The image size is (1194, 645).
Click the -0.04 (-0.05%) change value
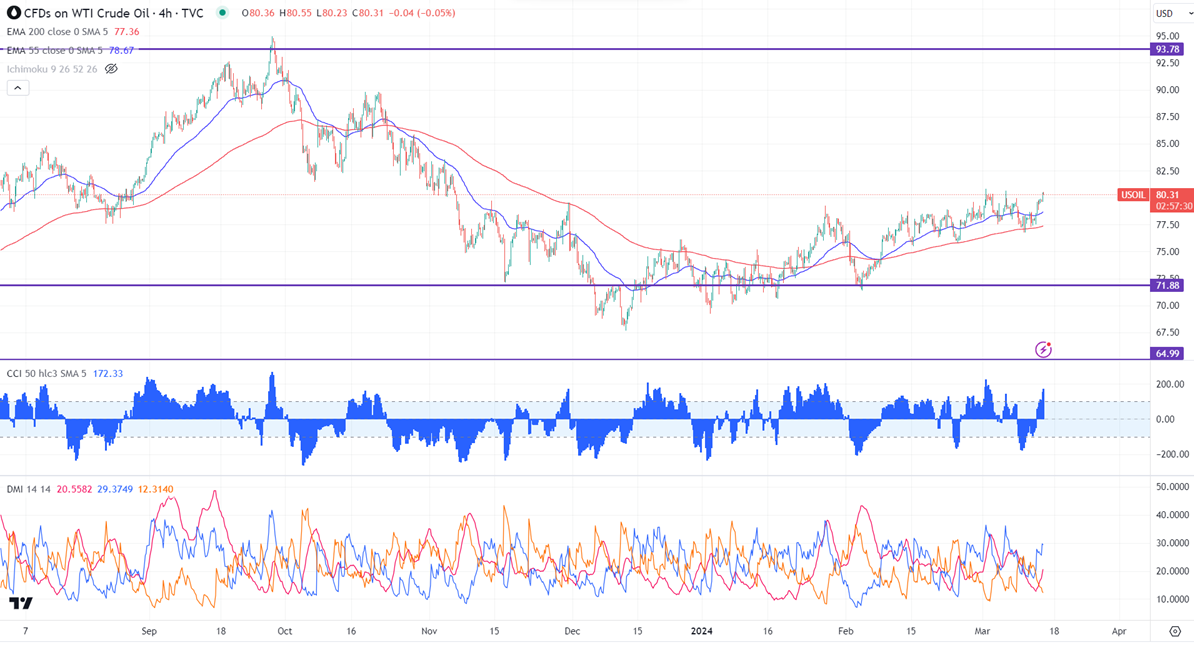pyautogui.click(x=423, y=13)
